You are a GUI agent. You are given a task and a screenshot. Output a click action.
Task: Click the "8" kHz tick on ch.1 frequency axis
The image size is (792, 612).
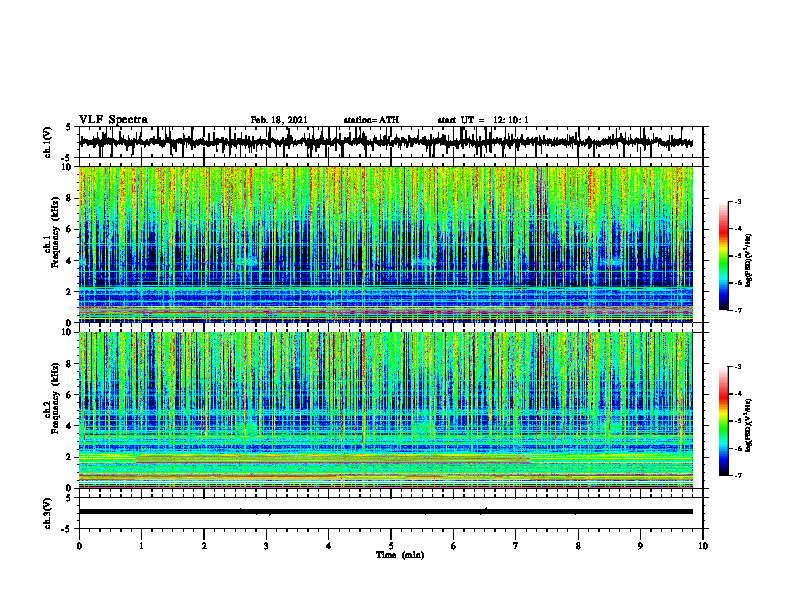70,198
